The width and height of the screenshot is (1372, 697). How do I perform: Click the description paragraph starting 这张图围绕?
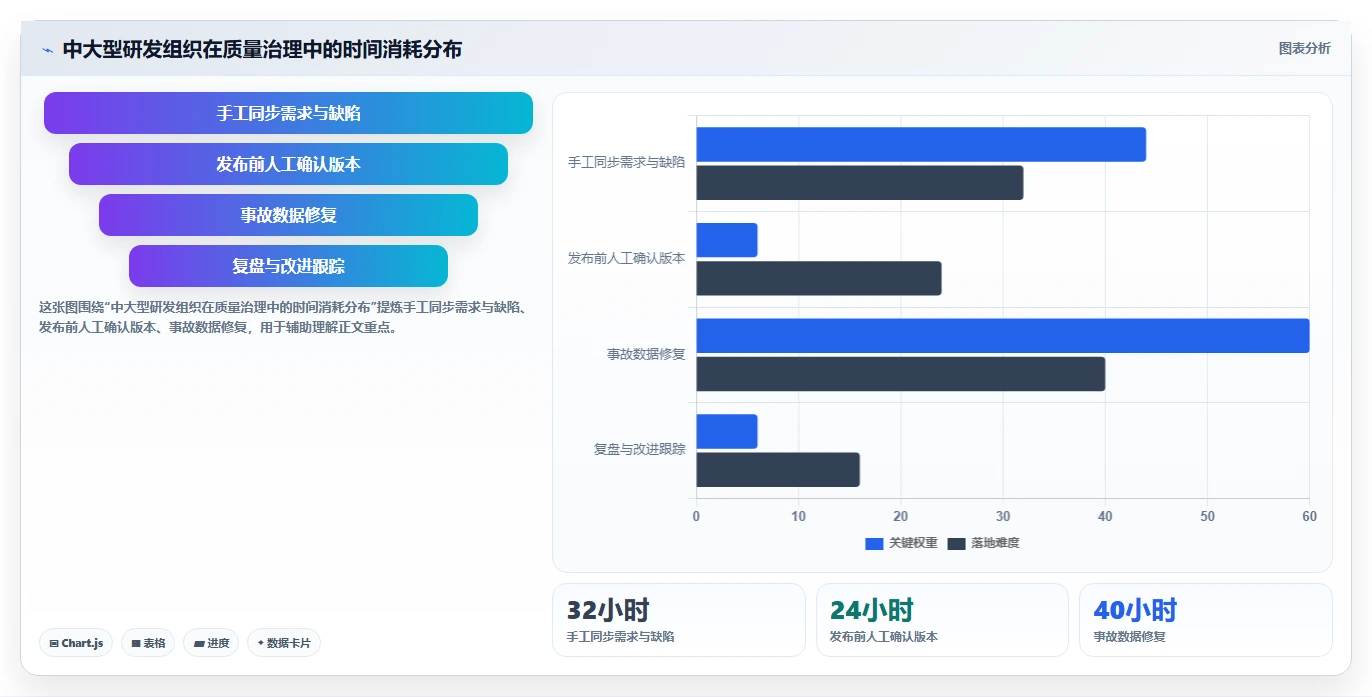[283, 317]
